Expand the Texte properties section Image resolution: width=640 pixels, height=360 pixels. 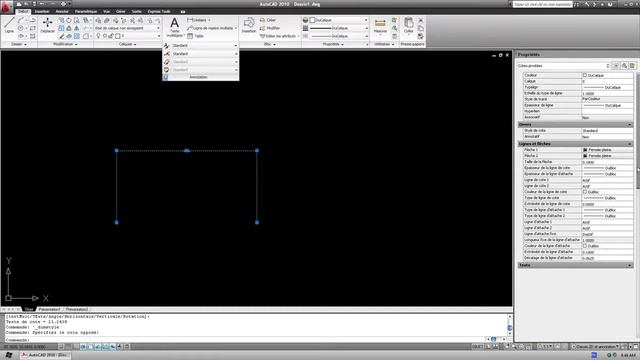coord(629,265)
